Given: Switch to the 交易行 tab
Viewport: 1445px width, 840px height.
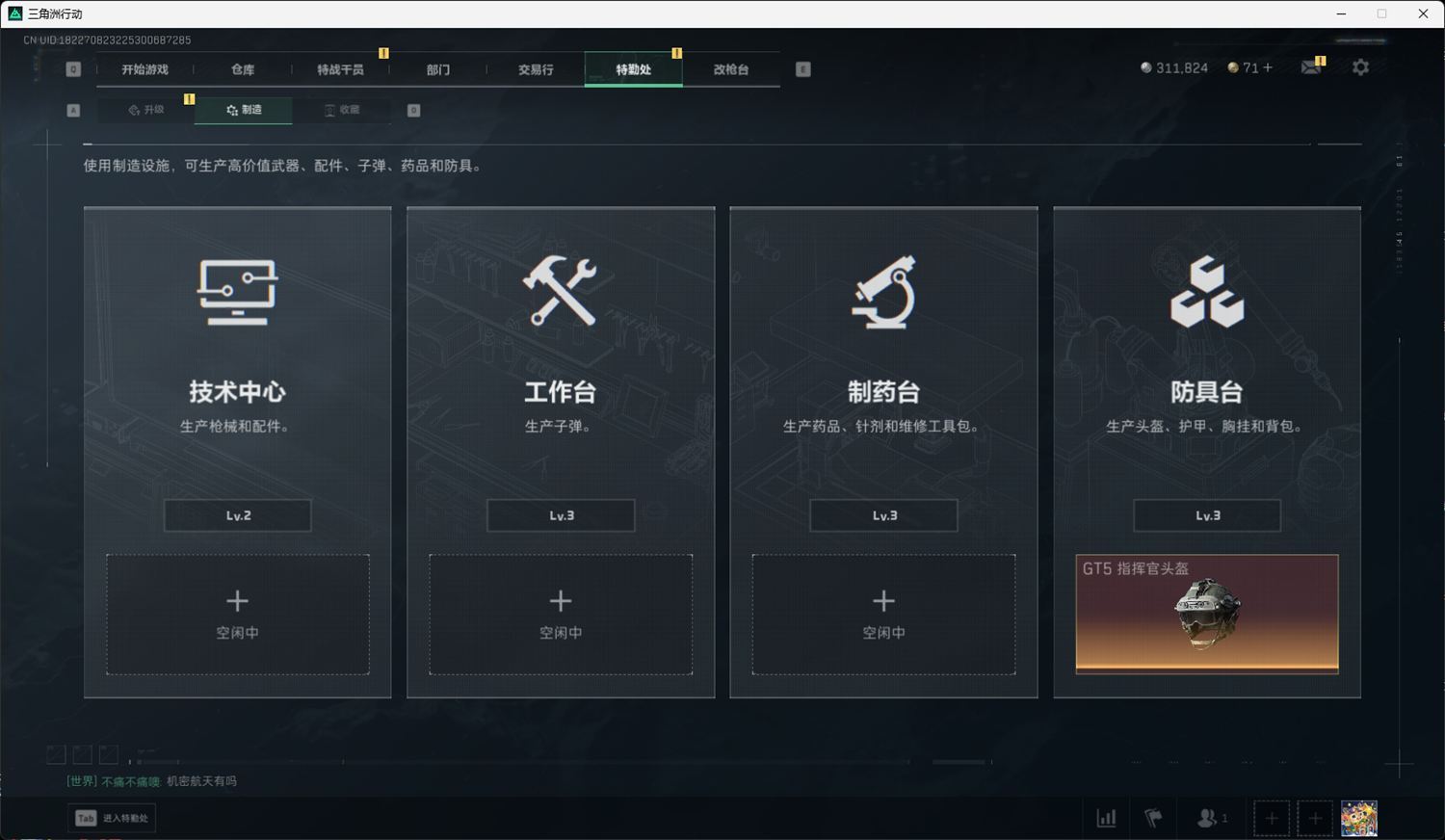Looking at the screenshot, I should click(x=536, y=69).
